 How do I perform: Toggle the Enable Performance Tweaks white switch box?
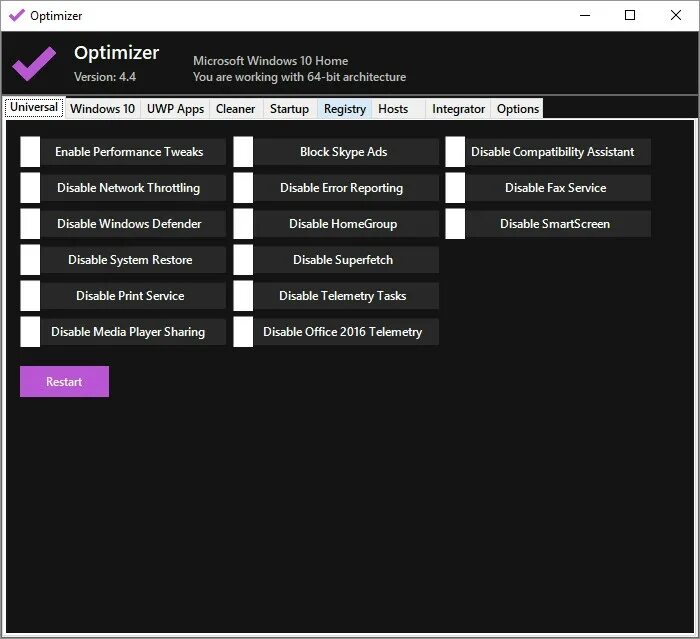30,152
